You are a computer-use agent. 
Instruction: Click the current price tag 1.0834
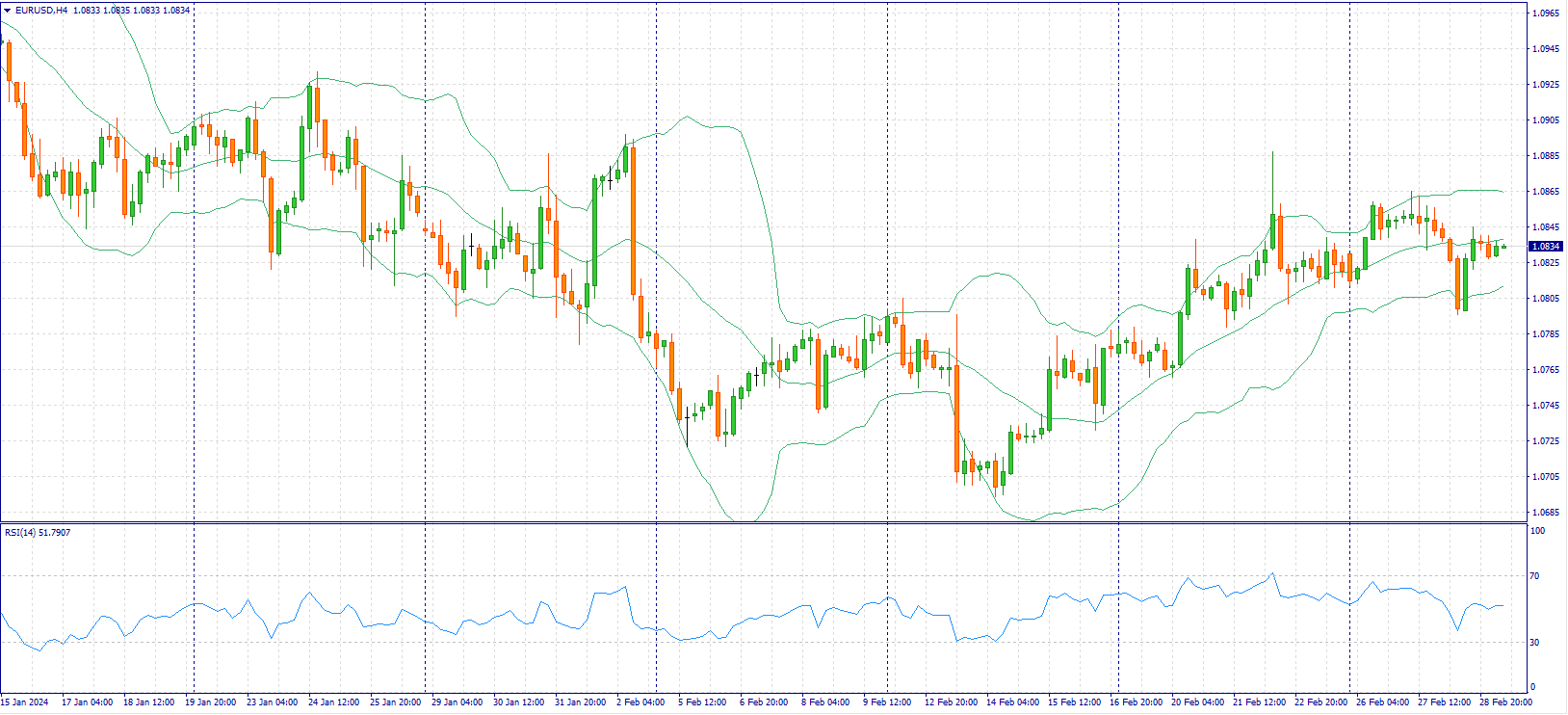click(x=1545, y=247)
